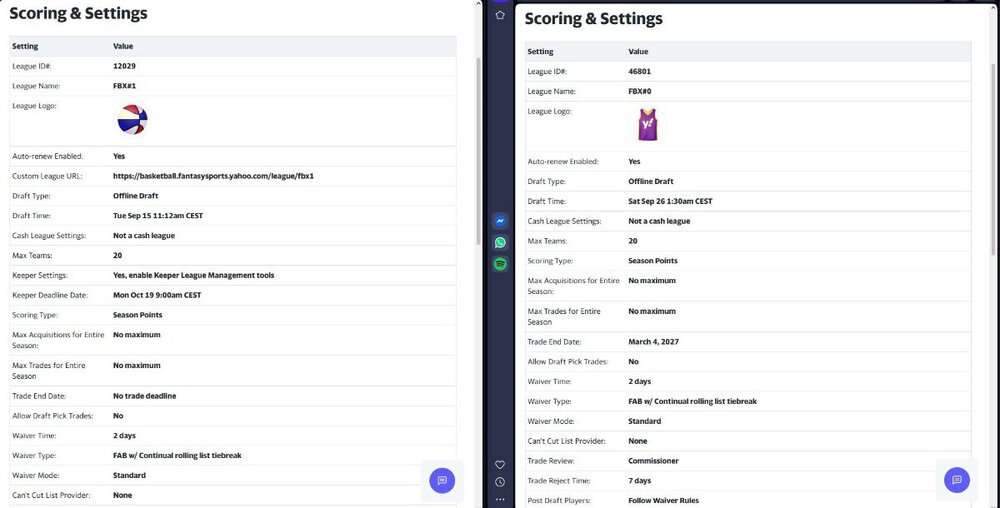Click '2 days' waiver time in FBX#0 window
The height and width of the screenshot is (508, 1000).
pyautogui.click(x=640, y=381)
